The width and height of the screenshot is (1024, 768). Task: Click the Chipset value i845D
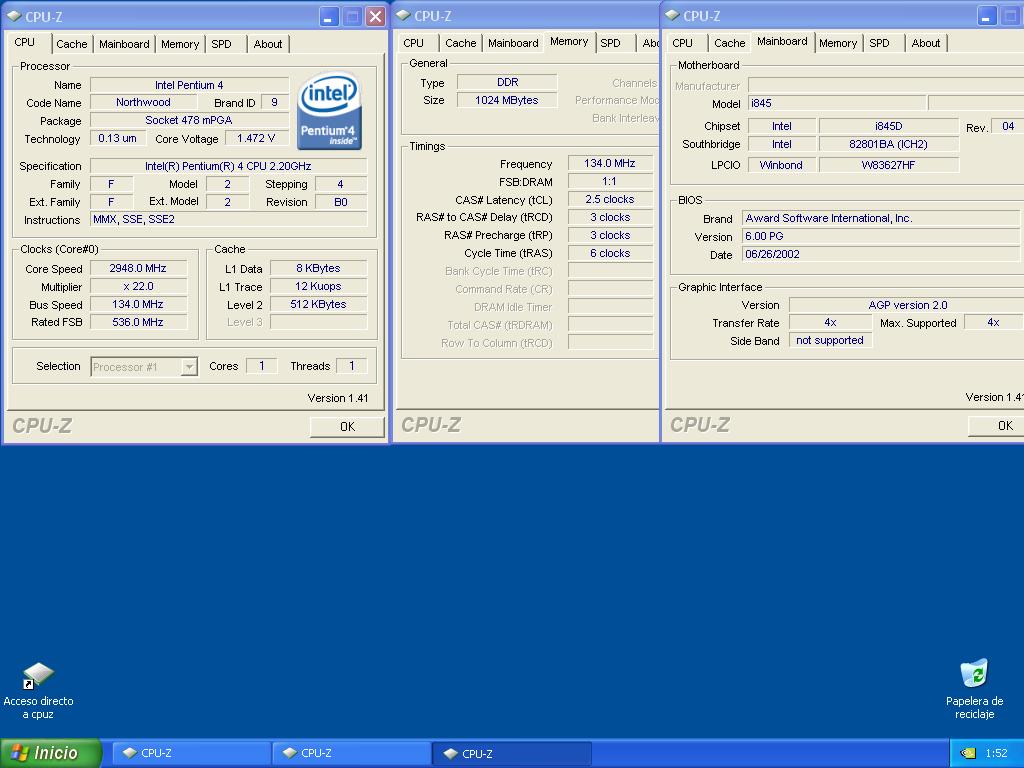(x=889, y=126)
